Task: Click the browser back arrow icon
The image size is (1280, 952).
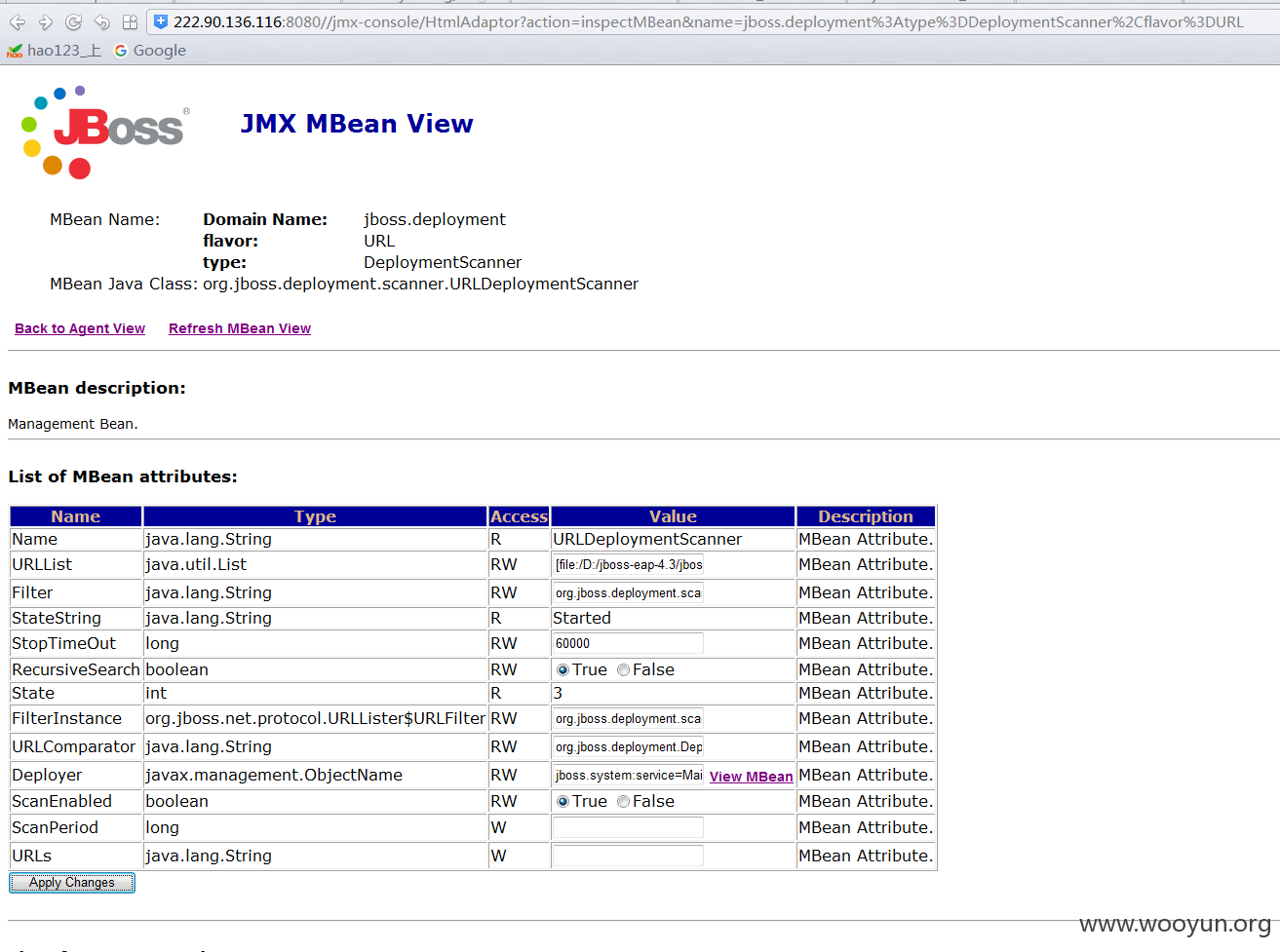Action: [18, 21]
